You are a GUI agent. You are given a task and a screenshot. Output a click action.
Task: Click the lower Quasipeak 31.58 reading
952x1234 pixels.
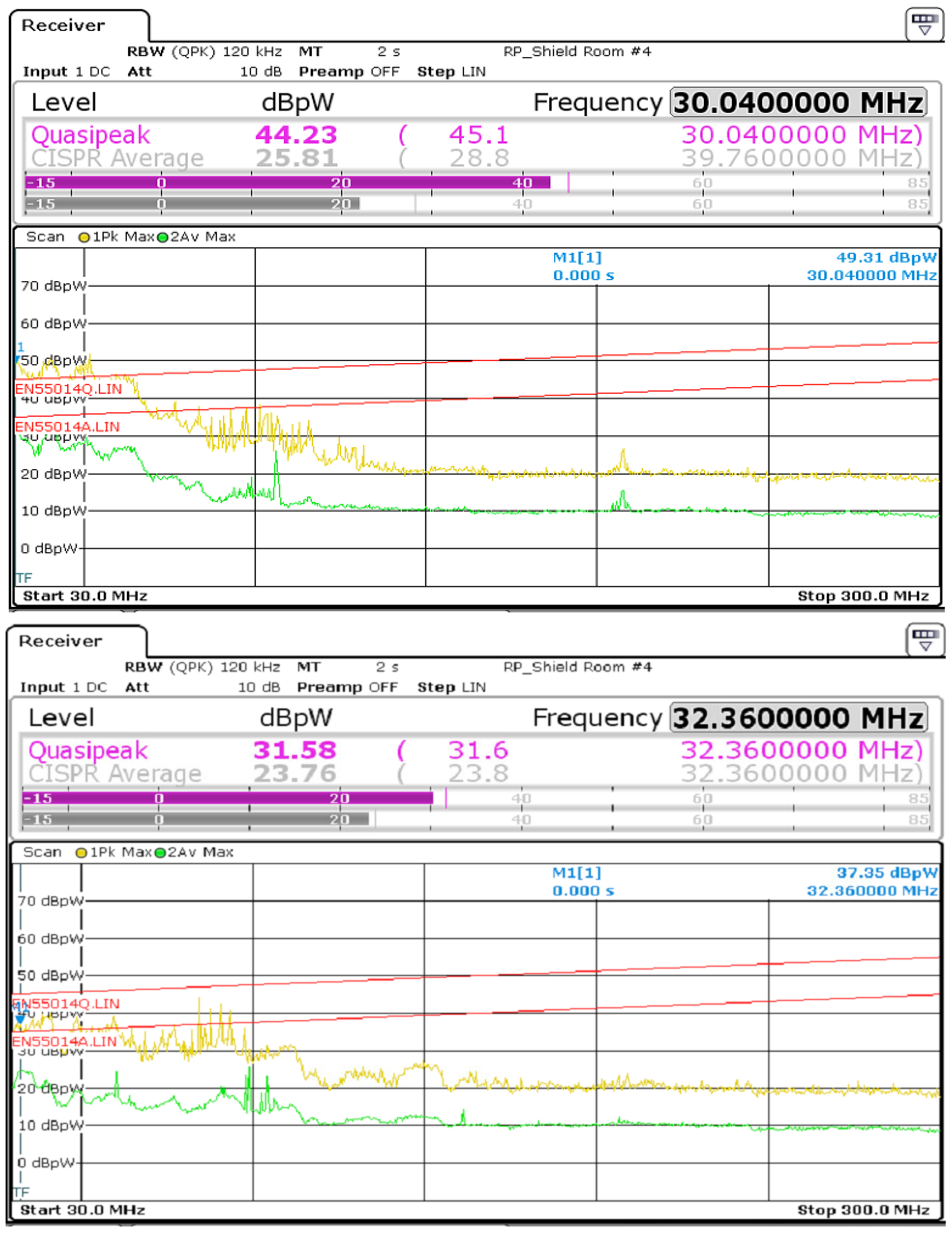click(294, 750)
